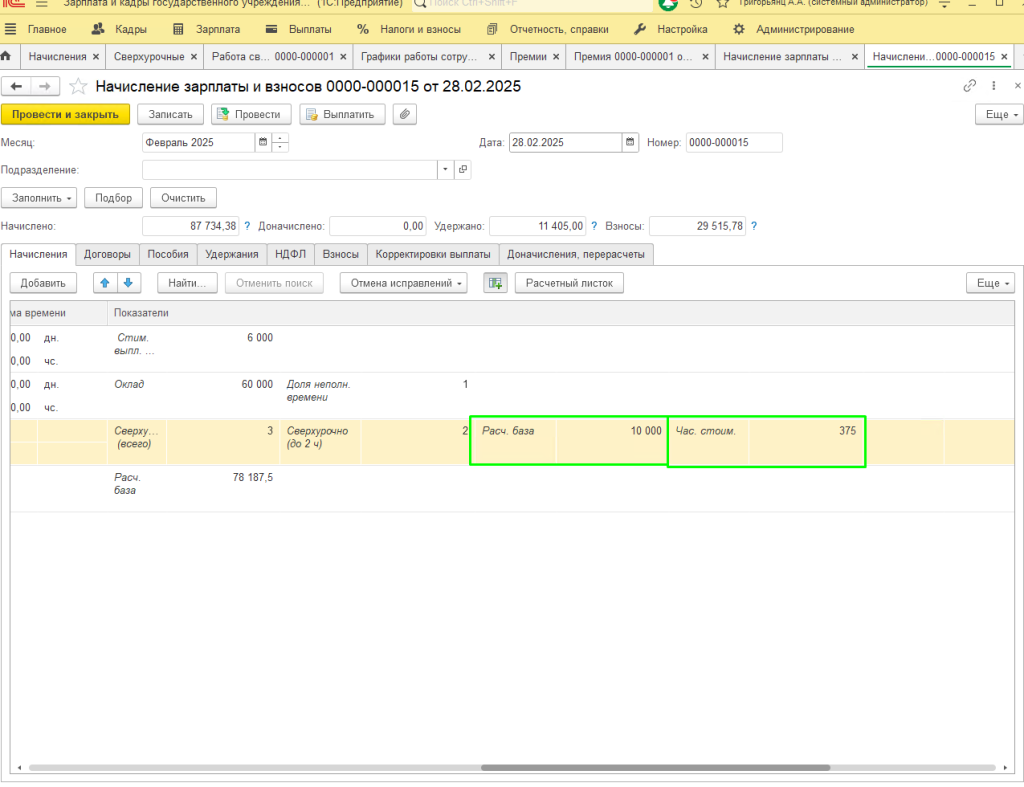This screenshot has height=787, width=1024.
Task: Open the sections list icon beside Главное
Action: (10, 29)
